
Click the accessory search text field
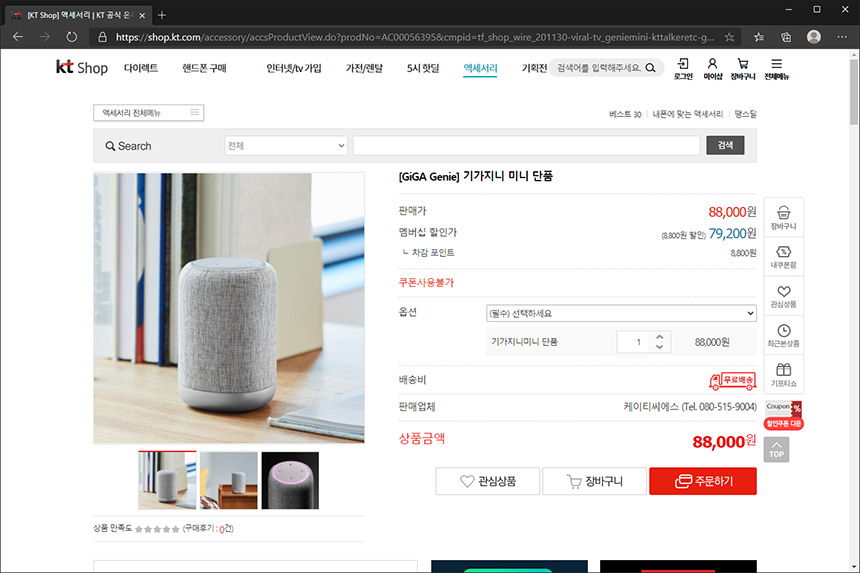pos(527,145)
